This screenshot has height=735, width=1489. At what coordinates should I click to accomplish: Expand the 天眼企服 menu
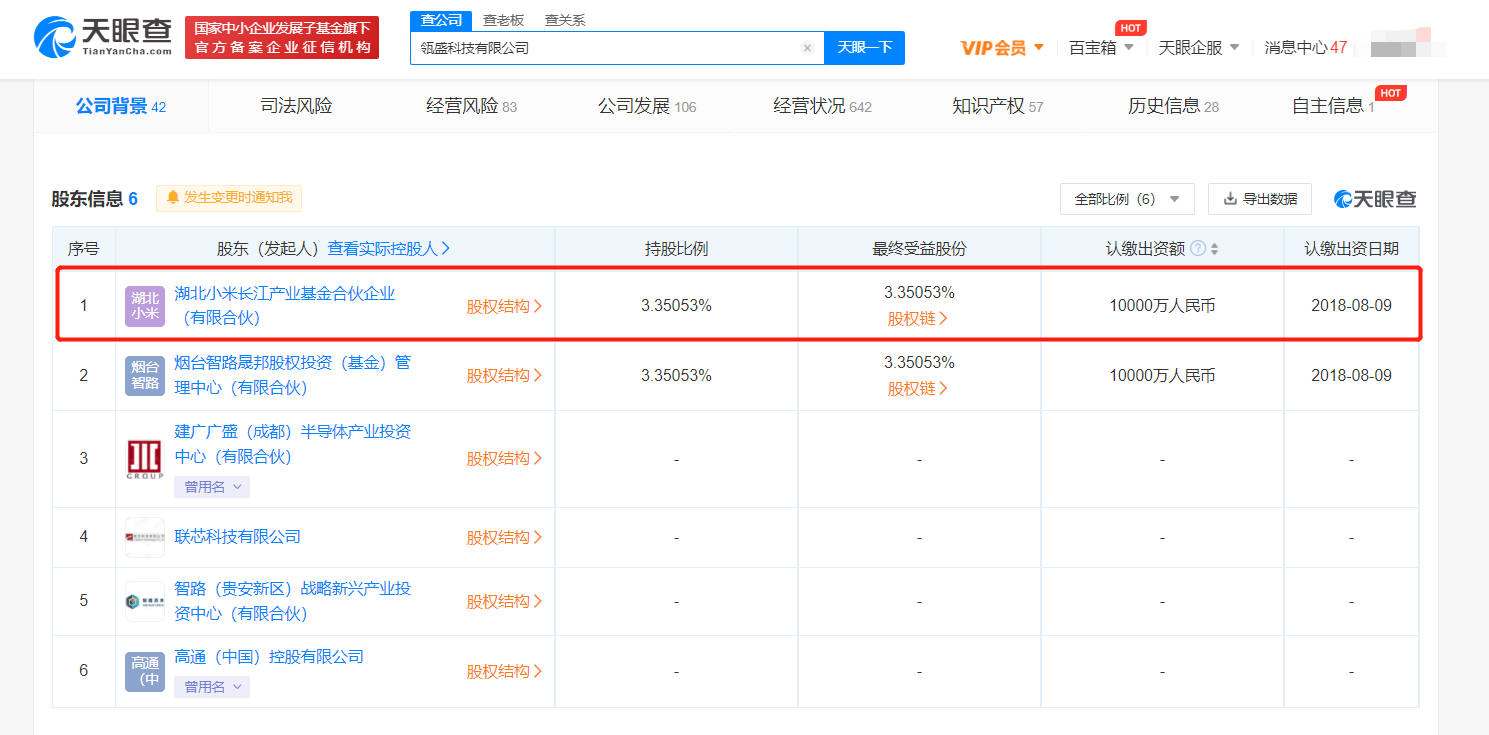pyautogui.click(x=1199, y=47)
